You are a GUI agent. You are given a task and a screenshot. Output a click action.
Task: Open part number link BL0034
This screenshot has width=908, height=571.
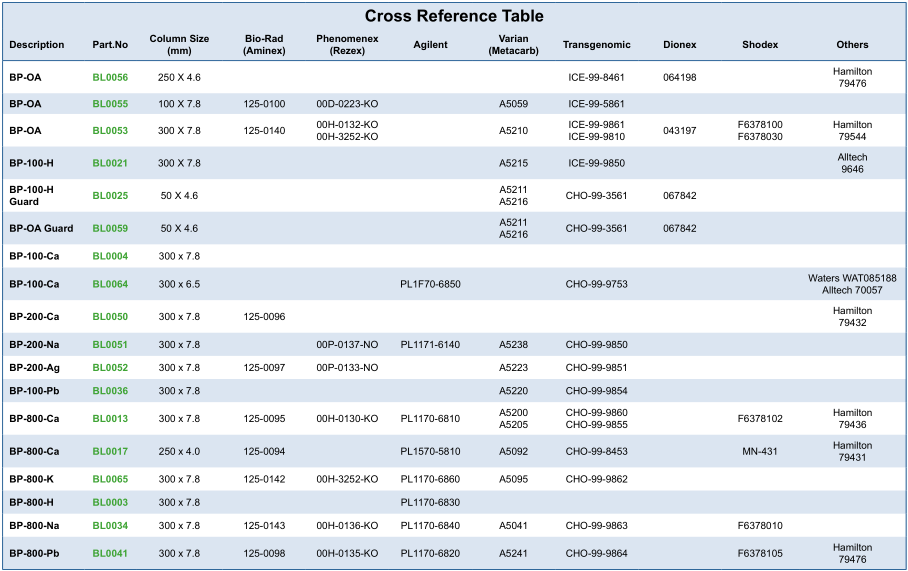coord(110,526)
